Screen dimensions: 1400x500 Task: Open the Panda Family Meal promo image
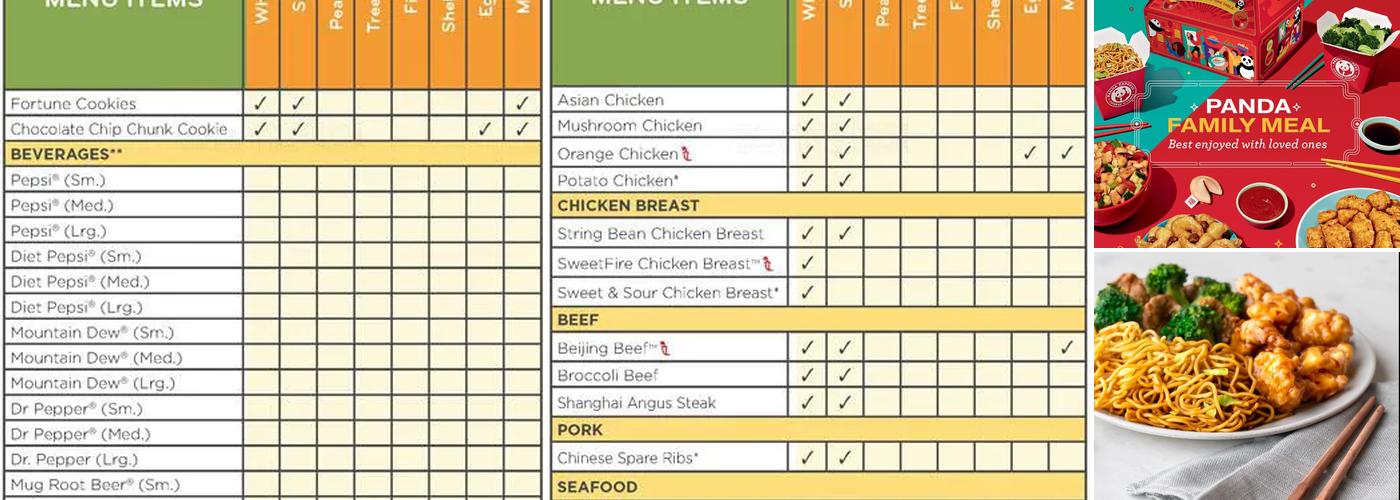point(1246,123)
